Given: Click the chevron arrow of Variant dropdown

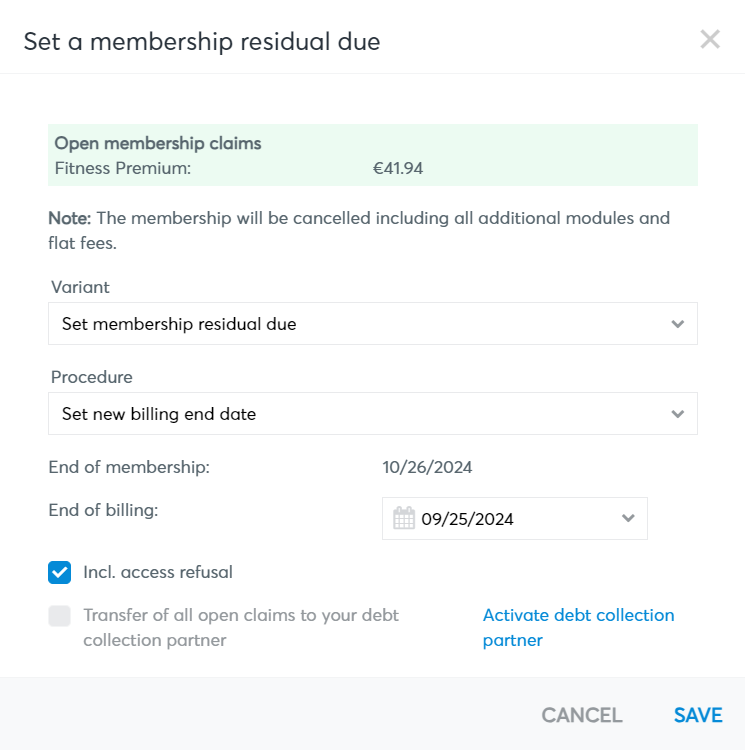Looking at the screenshot, I should point(677,324).
